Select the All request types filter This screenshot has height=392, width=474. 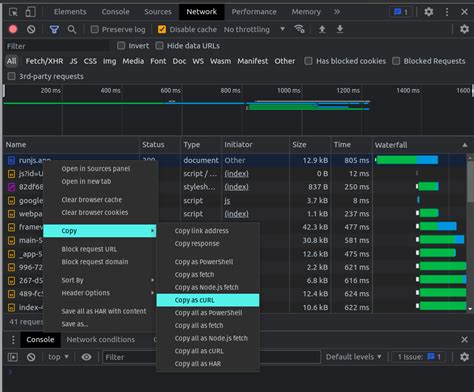tap(12, 61)
